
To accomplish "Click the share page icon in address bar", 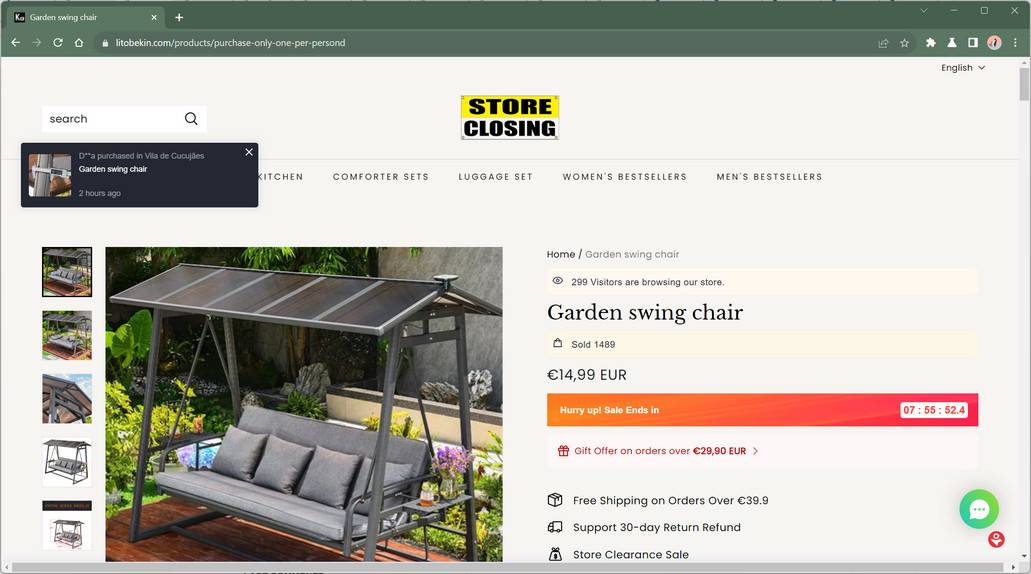I will [883, 43].
